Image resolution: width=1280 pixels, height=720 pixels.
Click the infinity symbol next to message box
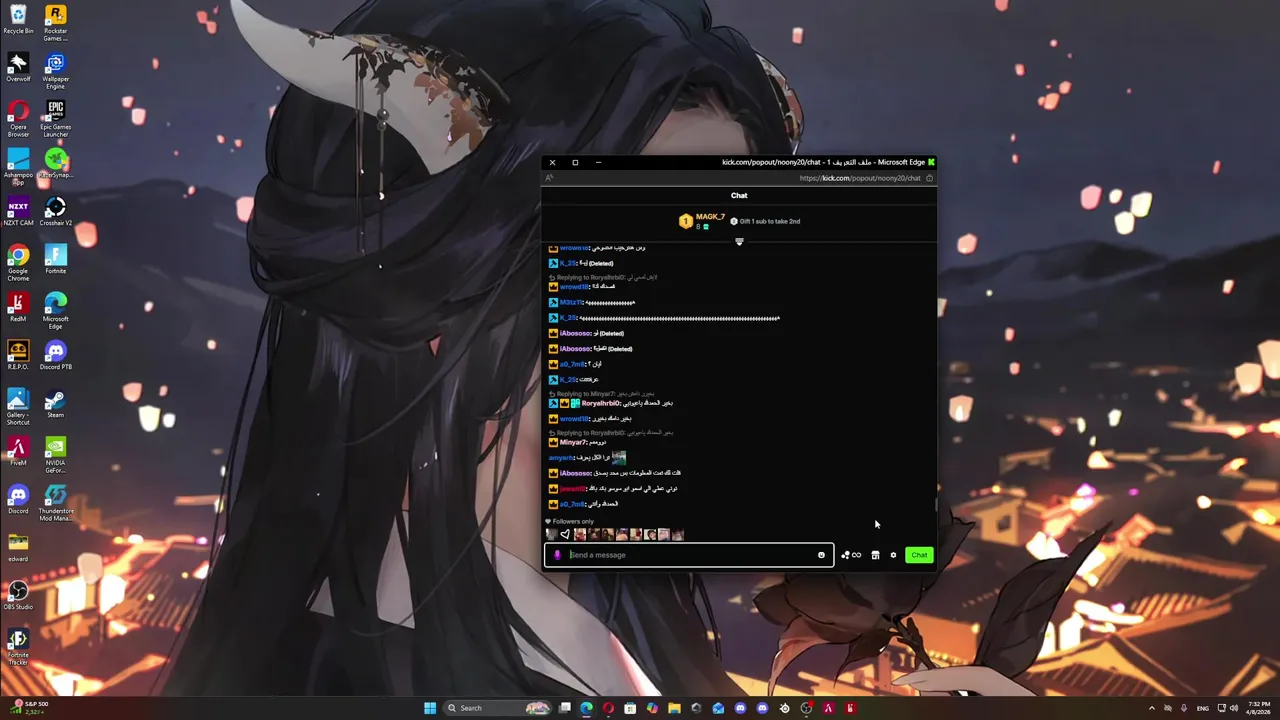pos(857,555)
